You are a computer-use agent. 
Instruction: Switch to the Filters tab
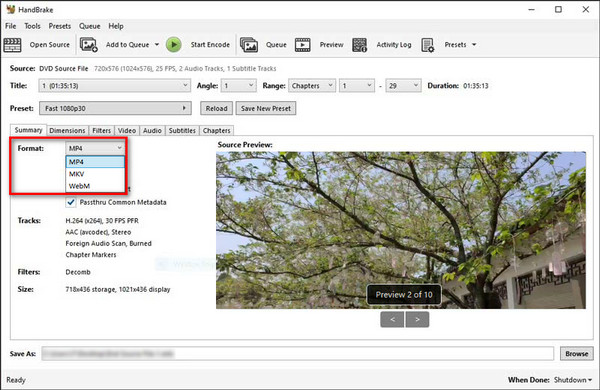(101, 131)
